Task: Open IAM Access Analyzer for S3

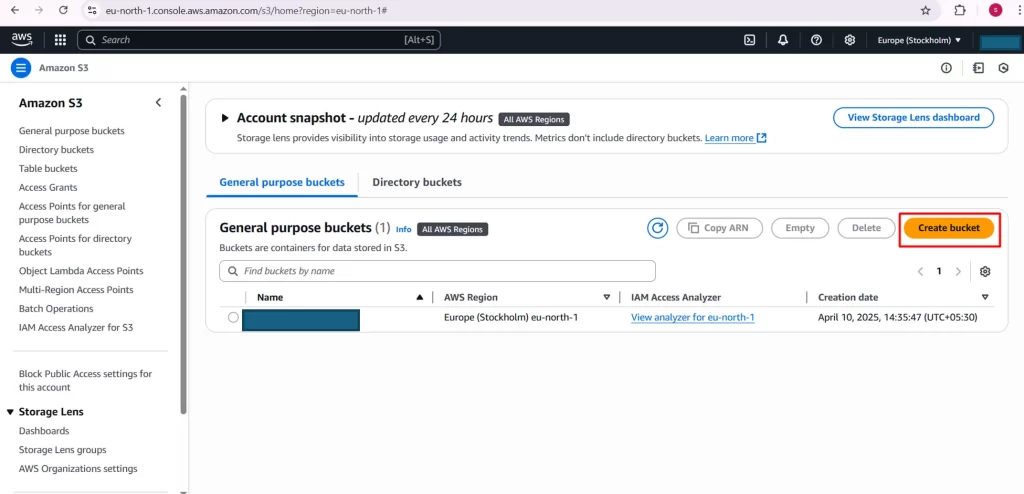Action: coord(76,327)
